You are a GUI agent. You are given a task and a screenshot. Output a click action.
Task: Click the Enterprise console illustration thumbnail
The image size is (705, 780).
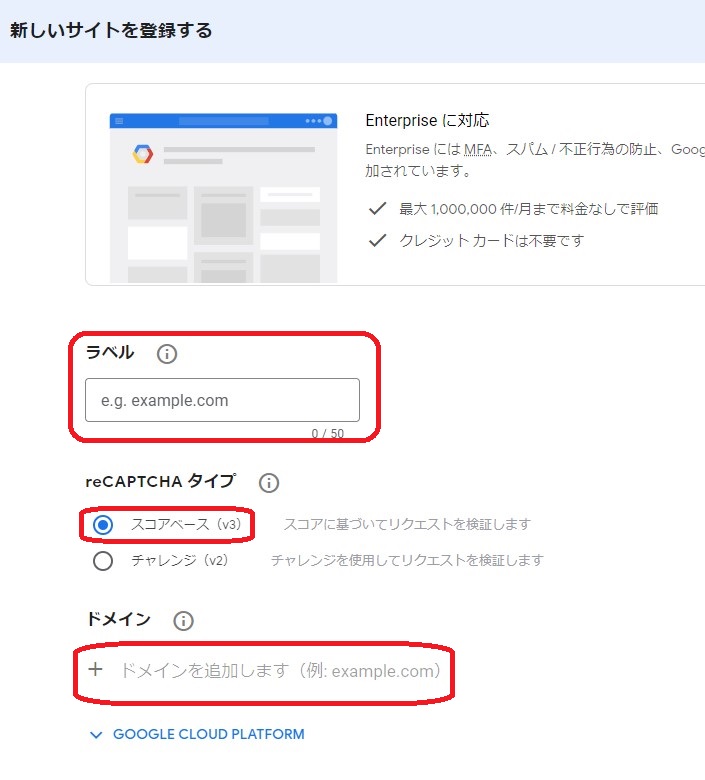(223, 196)
